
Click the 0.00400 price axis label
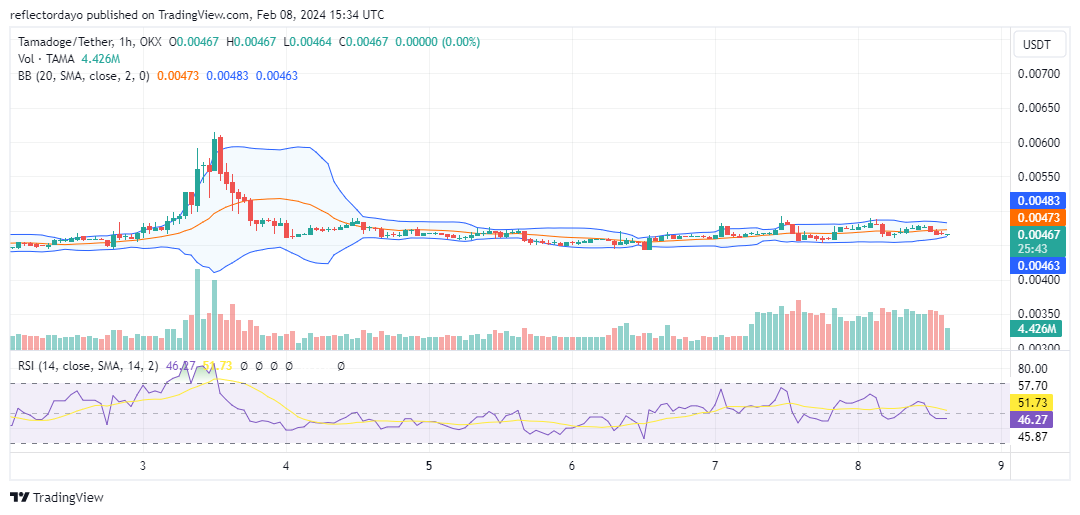coord(1037,280)
